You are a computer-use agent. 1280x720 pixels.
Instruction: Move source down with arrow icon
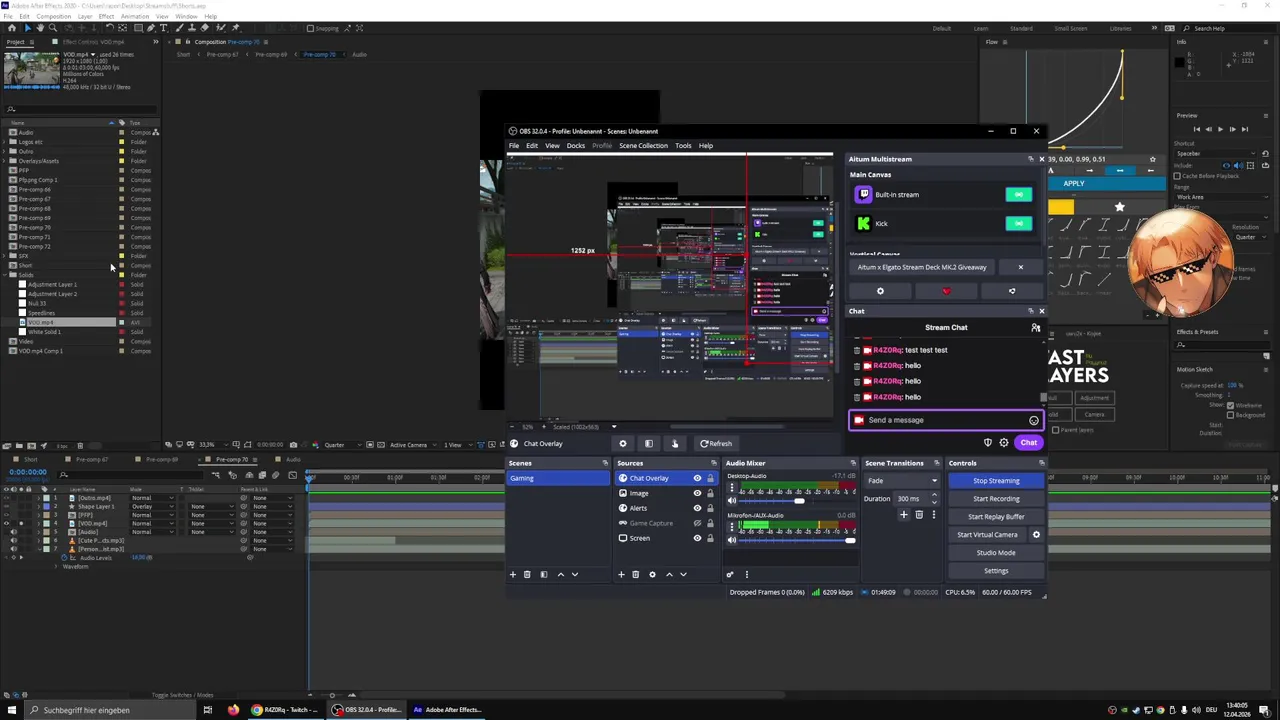683,574
